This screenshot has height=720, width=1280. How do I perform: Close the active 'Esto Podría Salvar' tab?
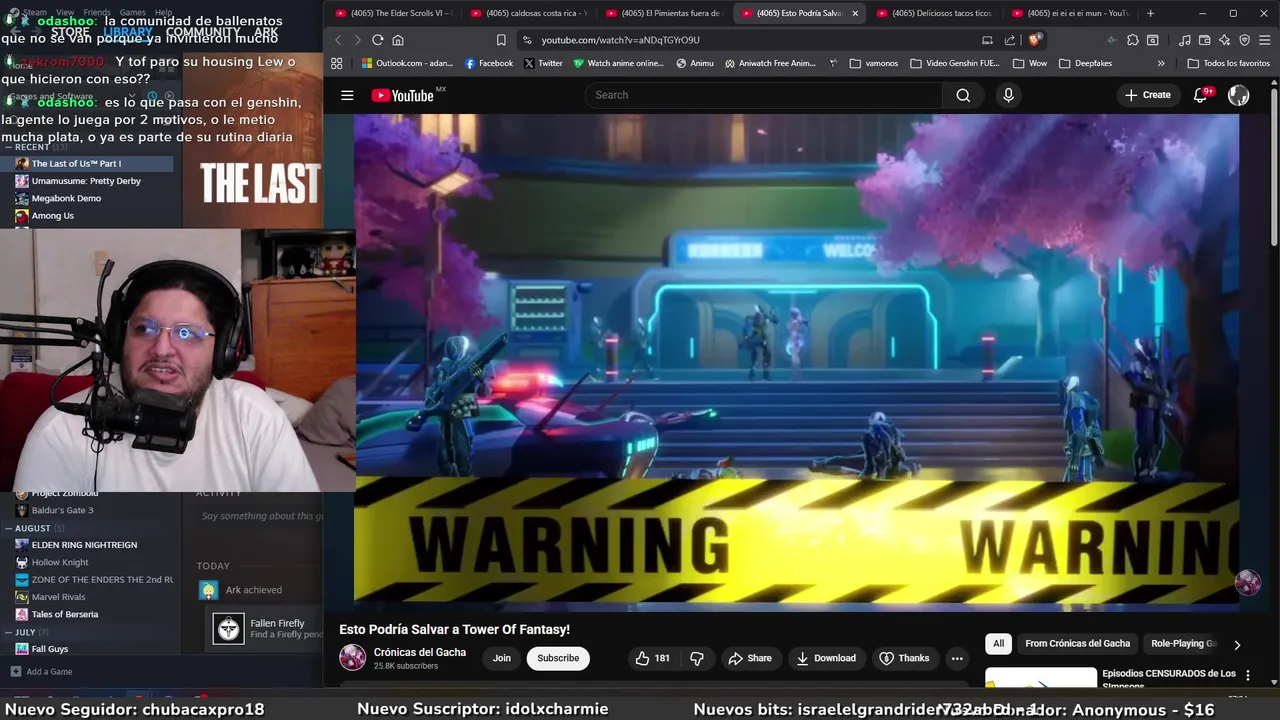854,13
